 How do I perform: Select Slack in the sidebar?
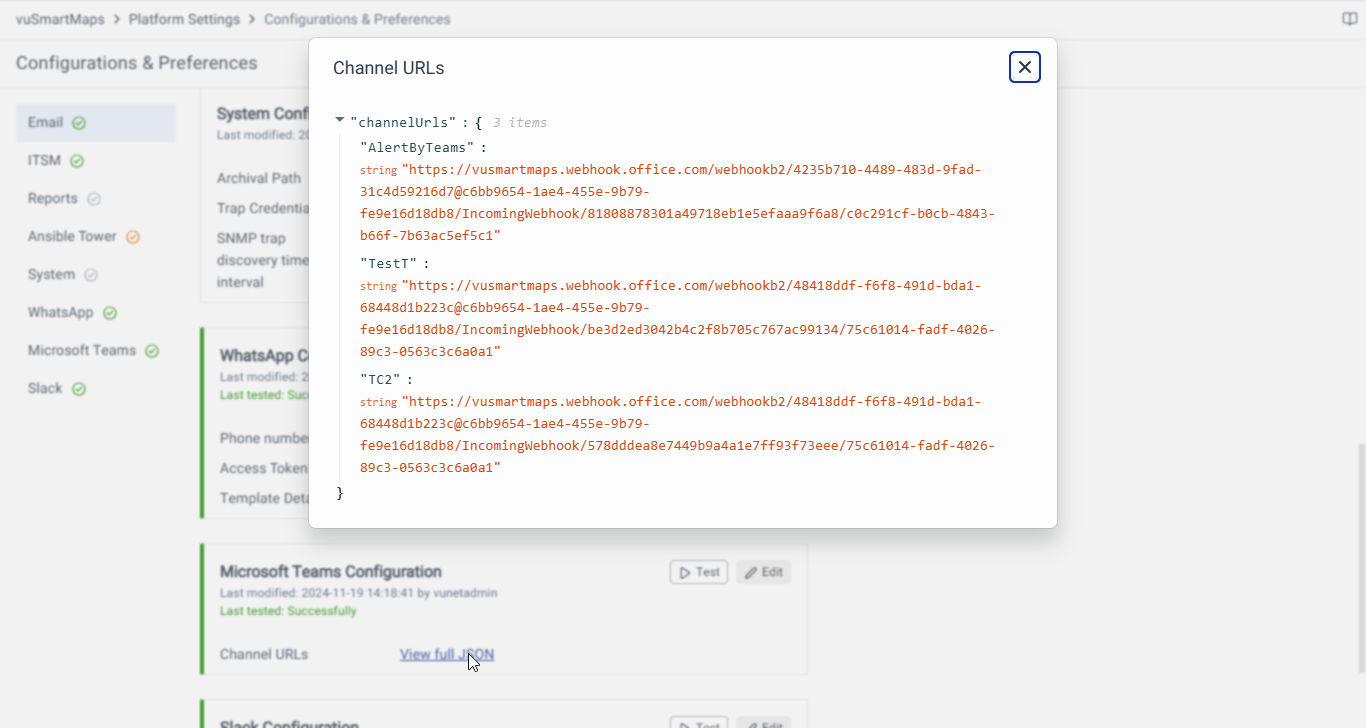click(45, 388)
